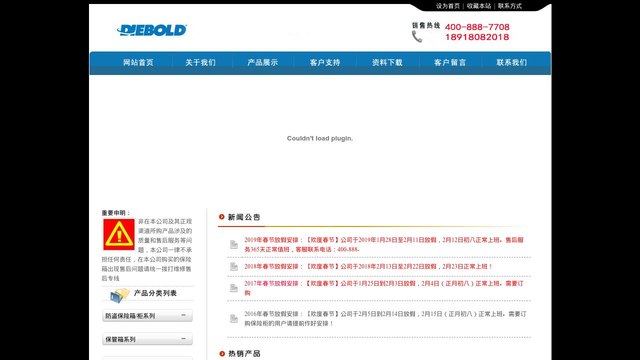This screenshot has height=360, width=640.
Task: Click the 新闻公告 section heading
Action: (244, 217)
